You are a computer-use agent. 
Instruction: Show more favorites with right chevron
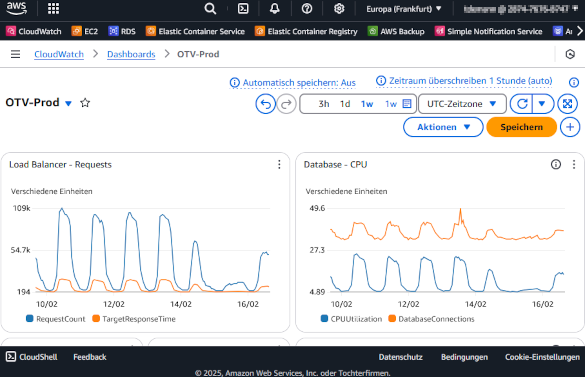(x=579, y=31)
